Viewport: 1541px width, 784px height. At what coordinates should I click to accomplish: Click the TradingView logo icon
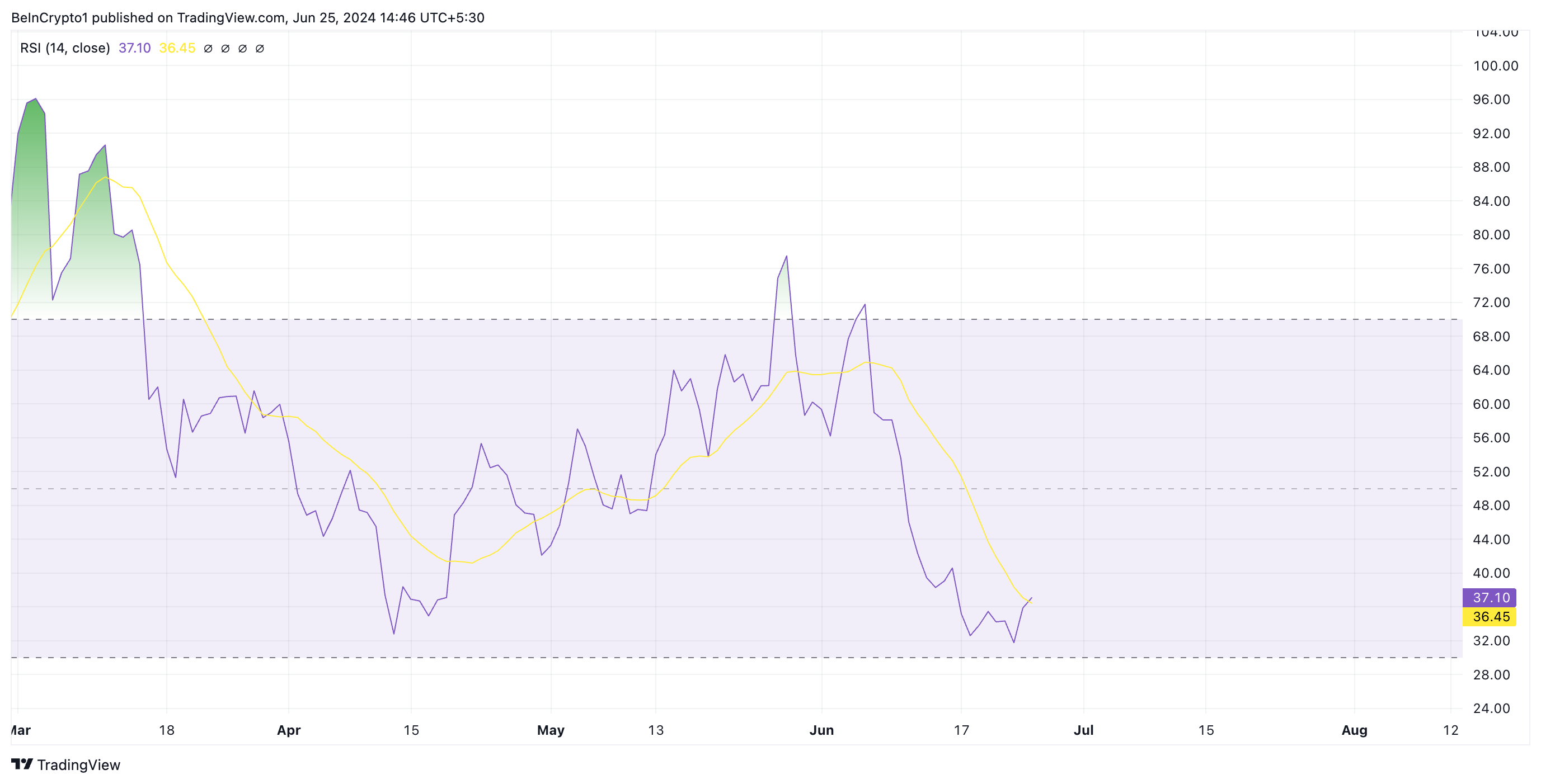click(21, 764)
